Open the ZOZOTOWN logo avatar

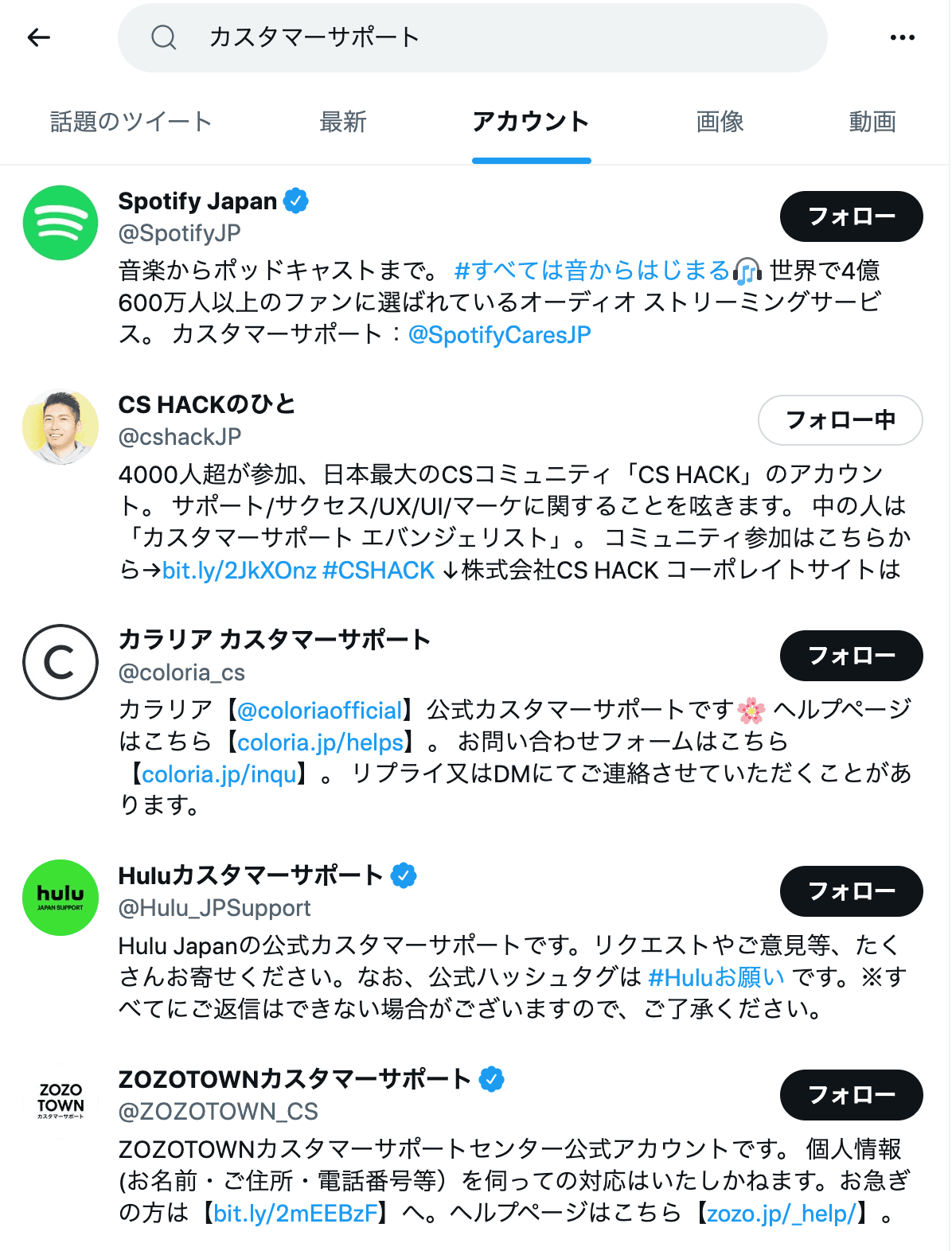tap(60, 1101)
